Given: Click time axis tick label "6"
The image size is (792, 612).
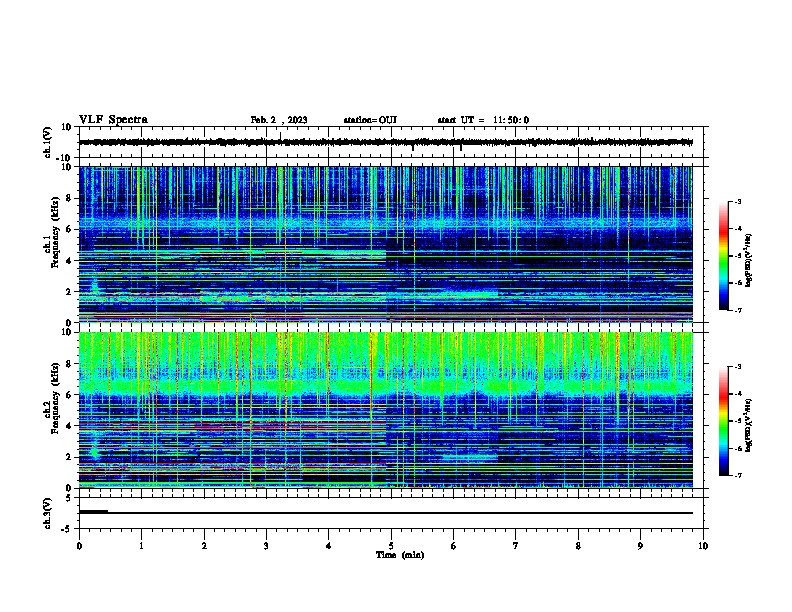Looking at the screenshot, I should pyautogui.click(x=454, y=546).
